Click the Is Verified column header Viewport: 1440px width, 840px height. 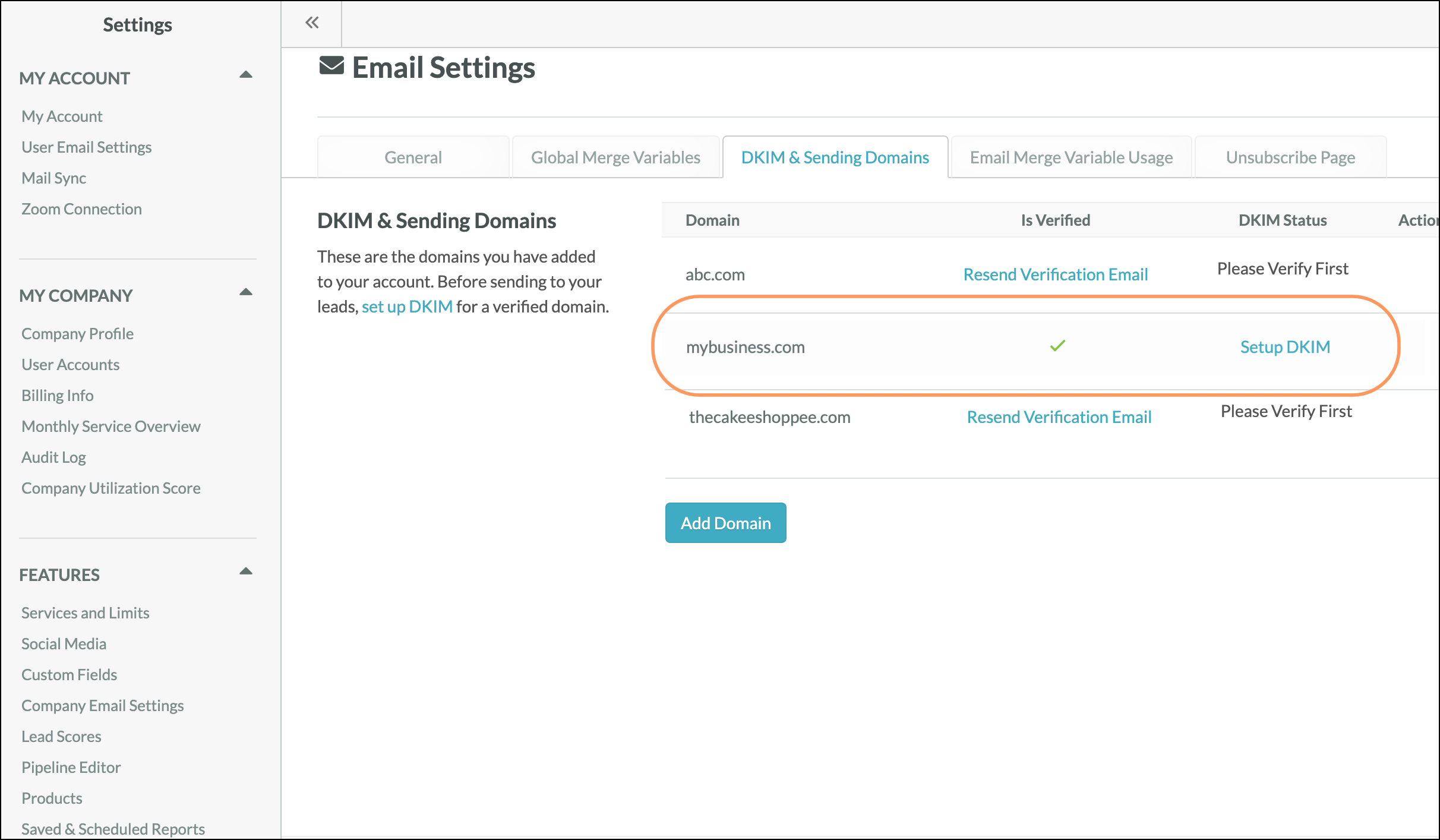(1056, 220)
